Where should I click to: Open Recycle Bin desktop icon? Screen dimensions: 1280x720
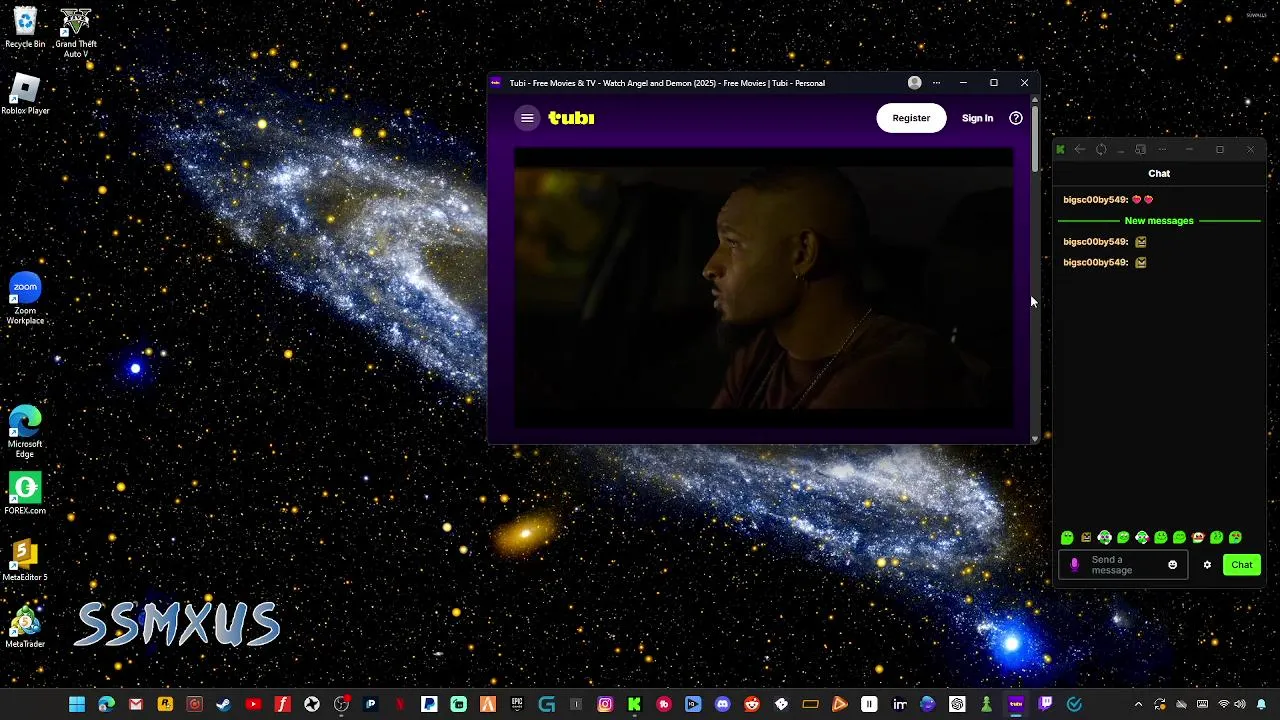pos(25,28)
